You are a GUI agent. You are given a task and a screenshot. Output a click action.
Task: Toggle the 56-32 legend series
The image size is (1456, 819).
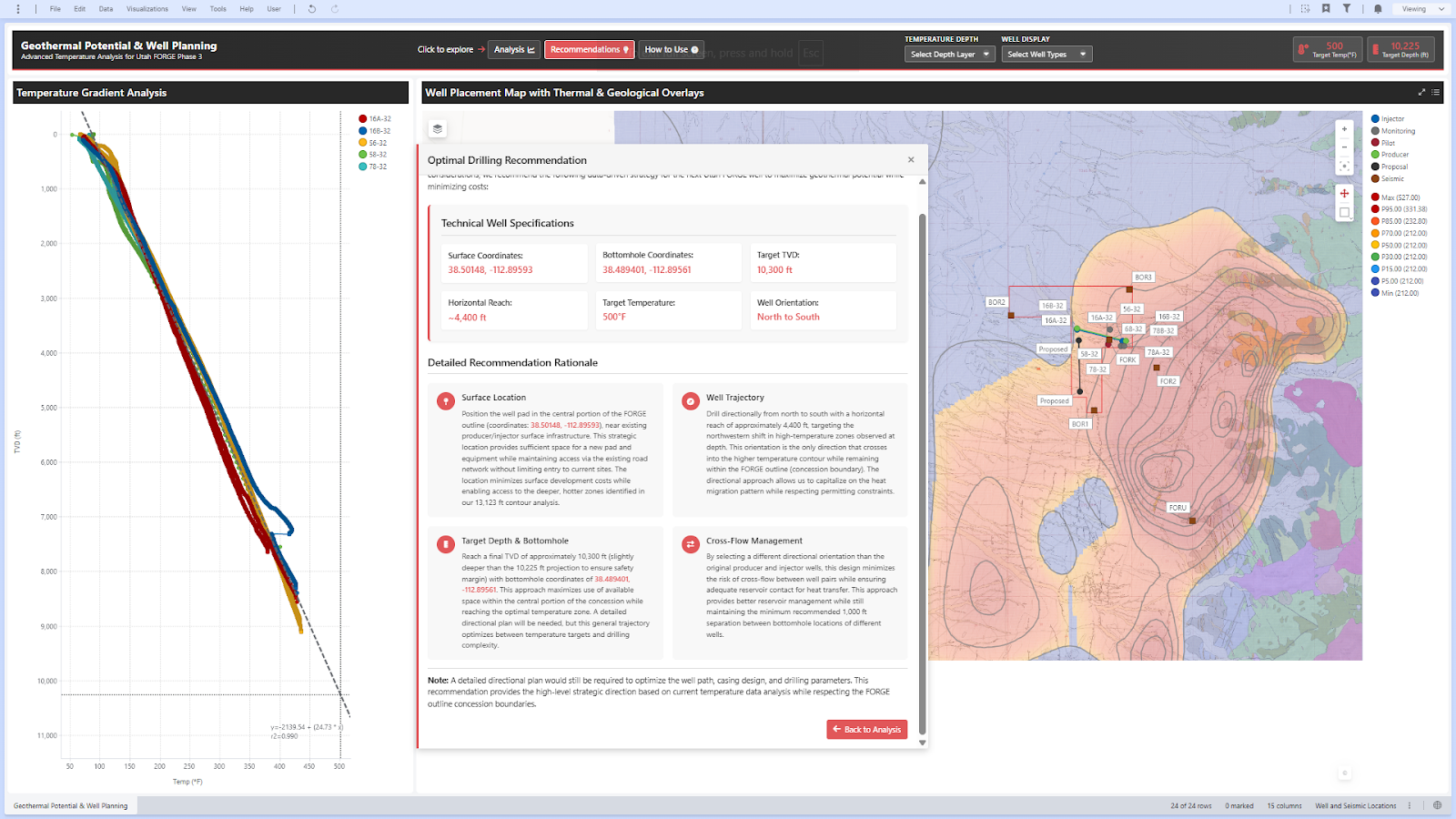coord(373,143)
